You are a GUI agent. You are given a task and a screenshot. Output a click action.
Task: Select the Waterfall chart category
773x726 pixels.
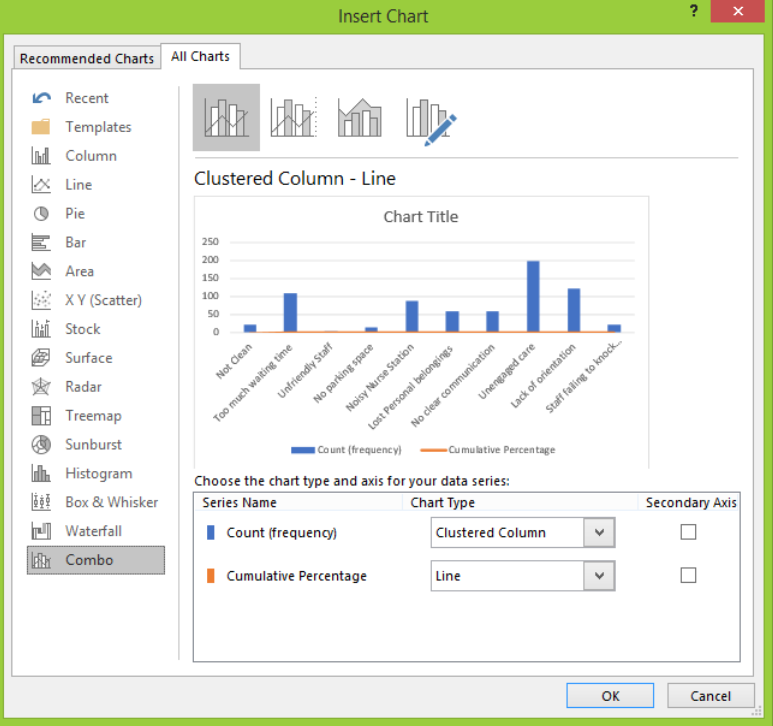coord(96,531)
